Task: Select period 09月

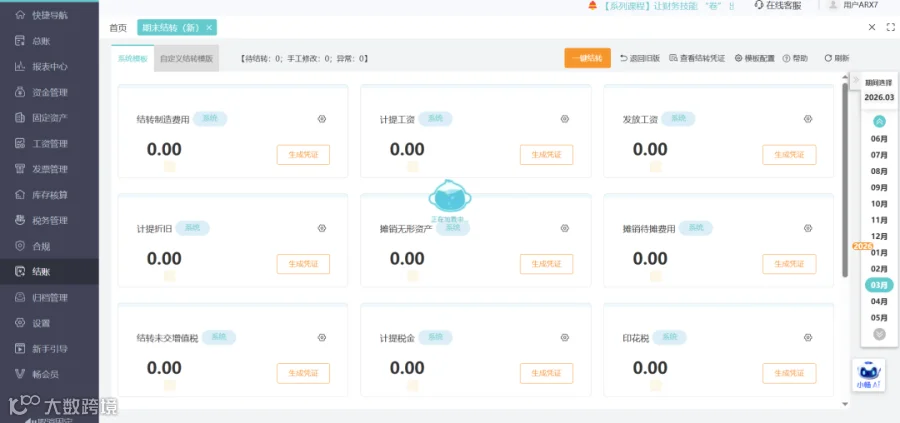Action: point(879,188)
